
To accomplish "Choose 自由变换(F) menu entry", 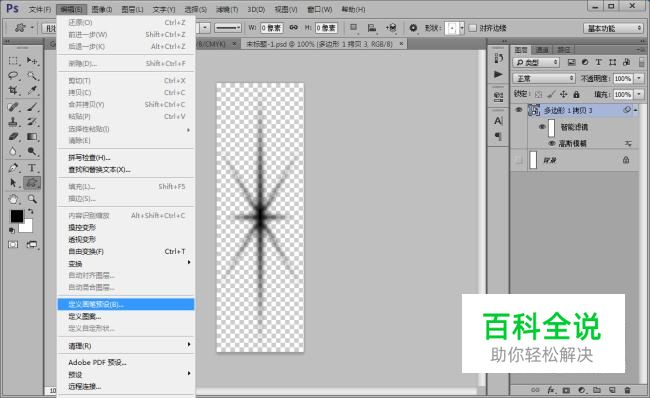I will tap(126, 251).
